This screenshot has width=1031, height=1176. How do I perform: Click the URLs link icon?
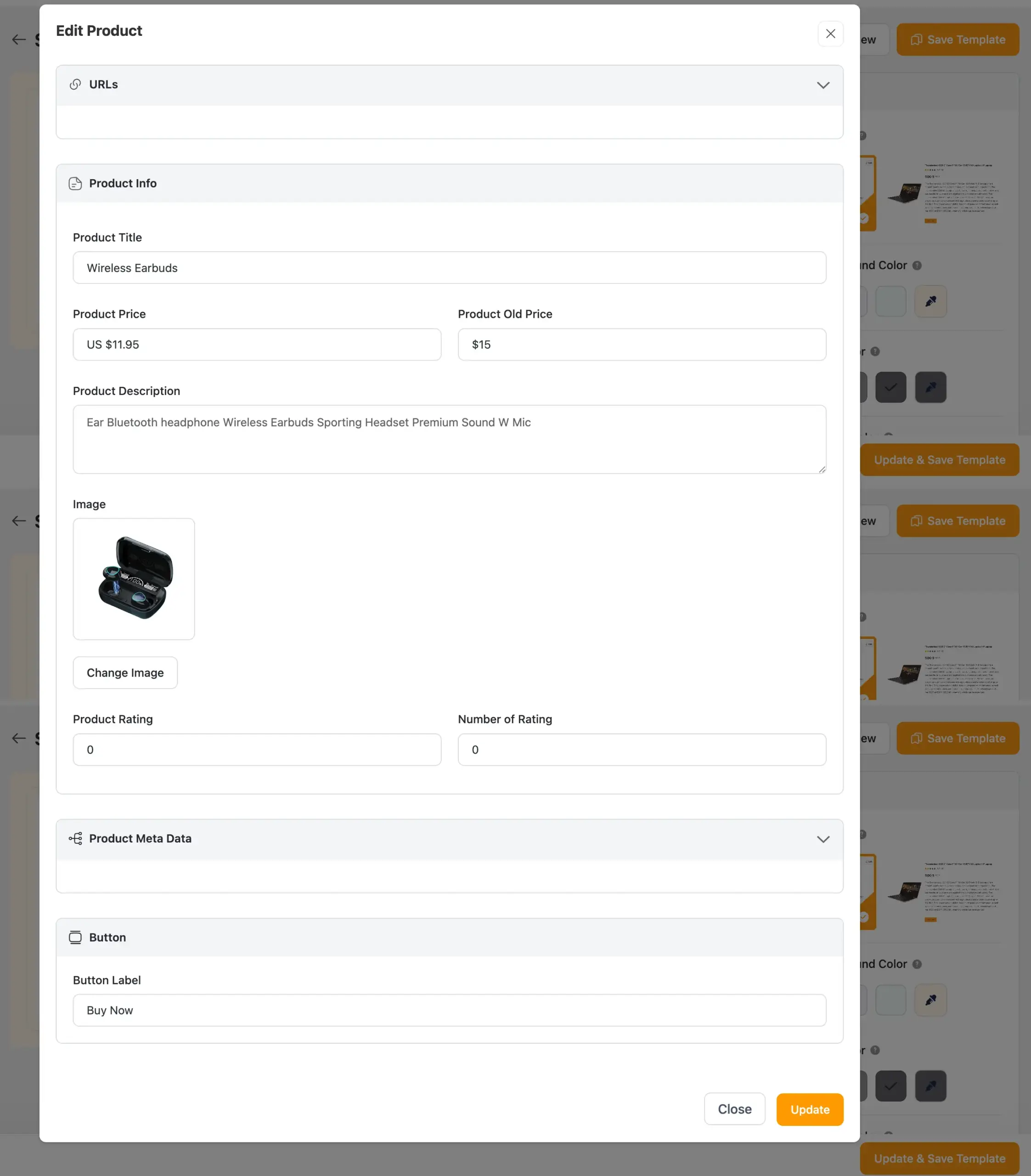tap(75, 84)
